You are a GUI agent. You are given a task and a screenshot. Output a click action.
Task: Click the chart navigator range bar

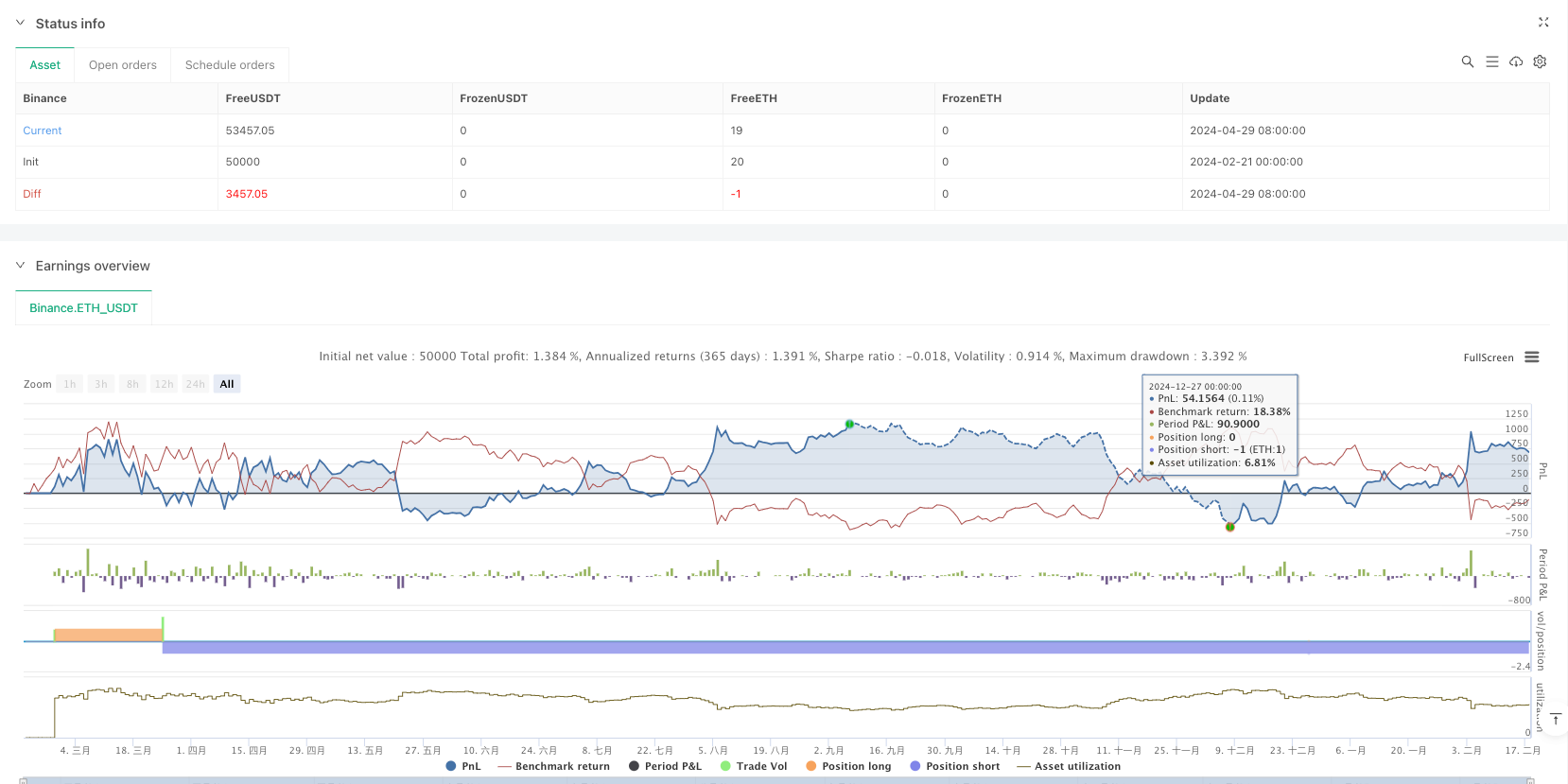pos(775,780)
